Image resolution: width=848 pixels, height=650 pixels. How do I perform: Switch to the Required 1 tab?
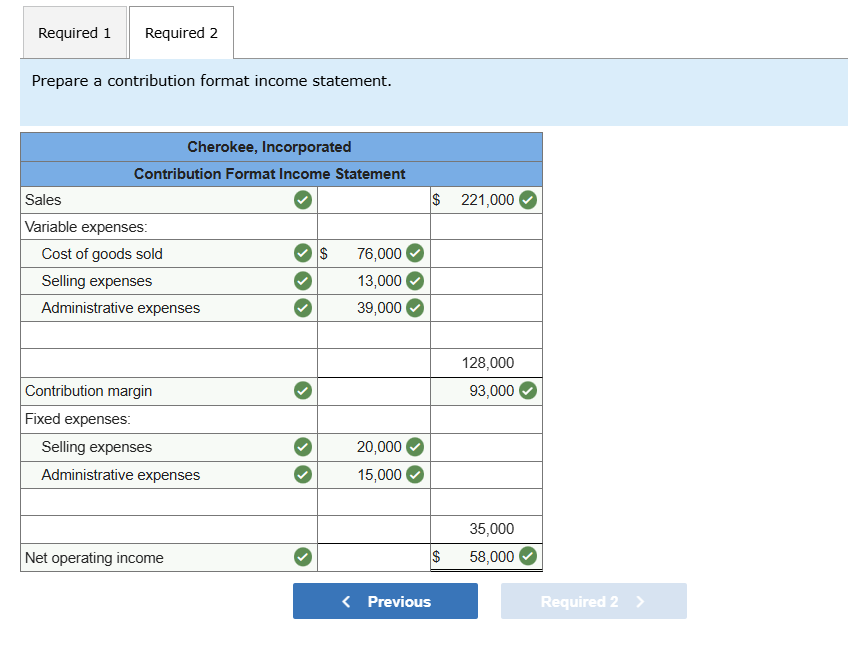click(74, 33)
